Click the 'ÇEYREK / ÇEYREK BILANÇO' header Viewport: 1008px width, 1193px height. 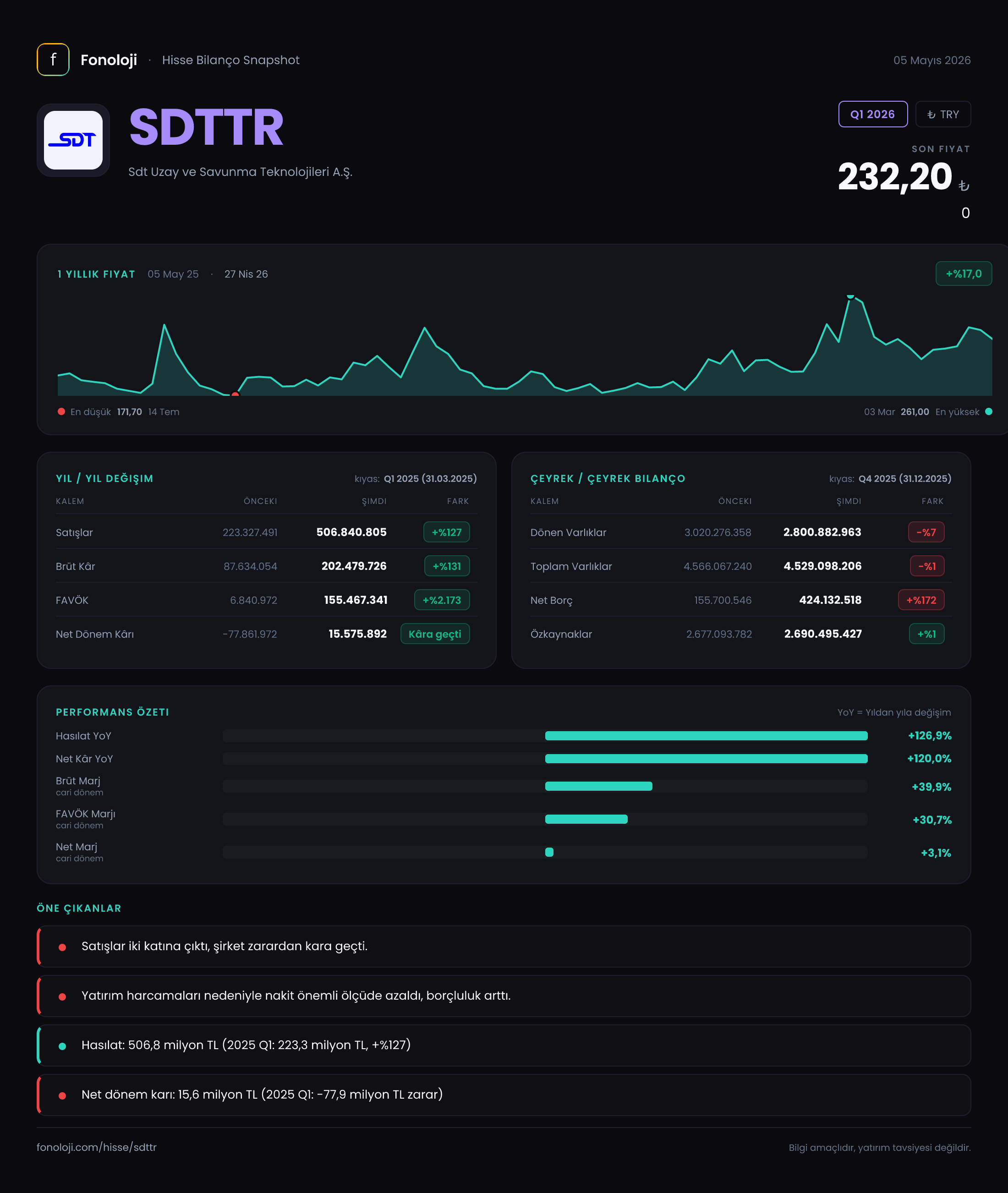tap(608, 478)
